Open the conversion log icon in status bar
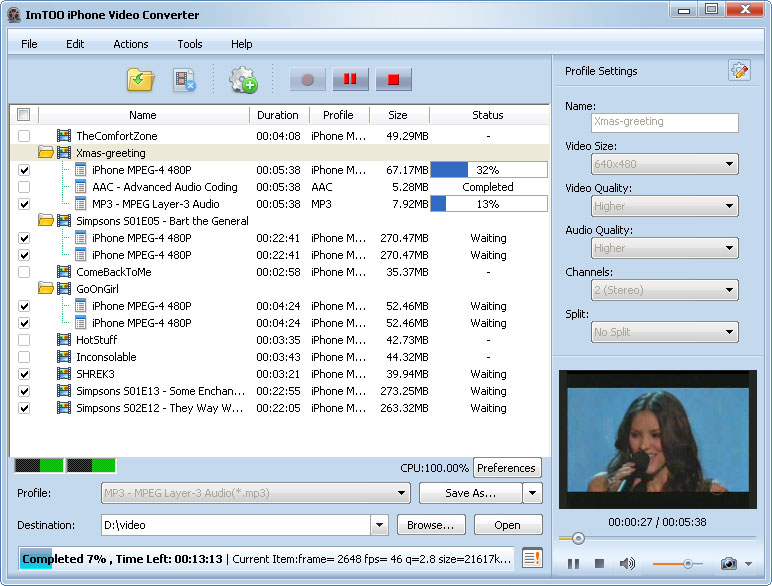The height and width of the screenshot is (586, 772). point(532,558)
